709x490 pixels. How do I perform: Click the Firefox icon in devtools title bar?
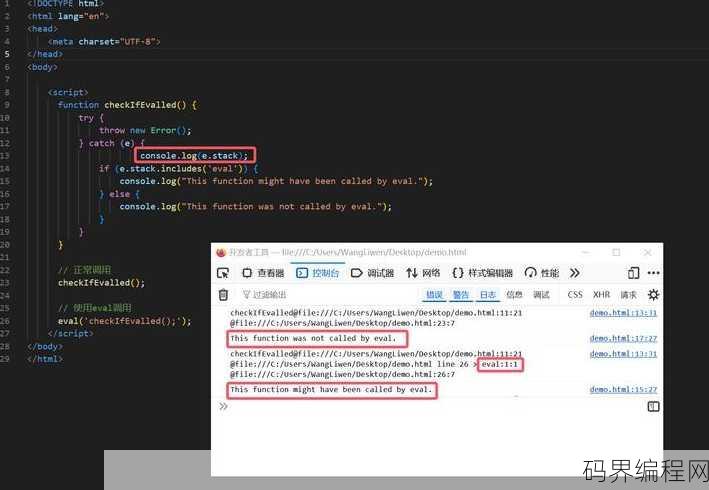coord(221,252)
